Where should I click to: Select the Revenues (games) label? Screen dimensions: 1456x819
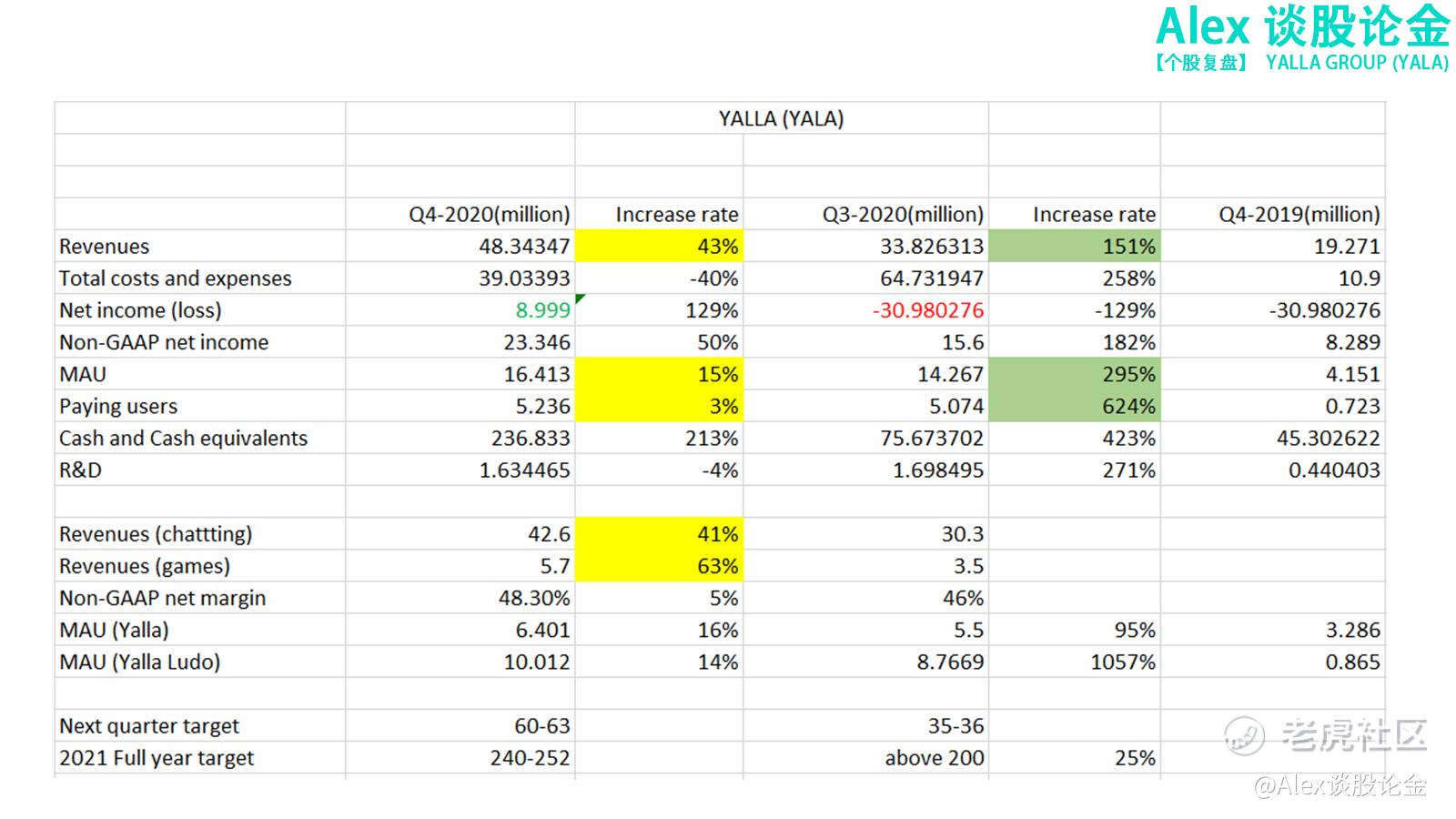[145, 566]
